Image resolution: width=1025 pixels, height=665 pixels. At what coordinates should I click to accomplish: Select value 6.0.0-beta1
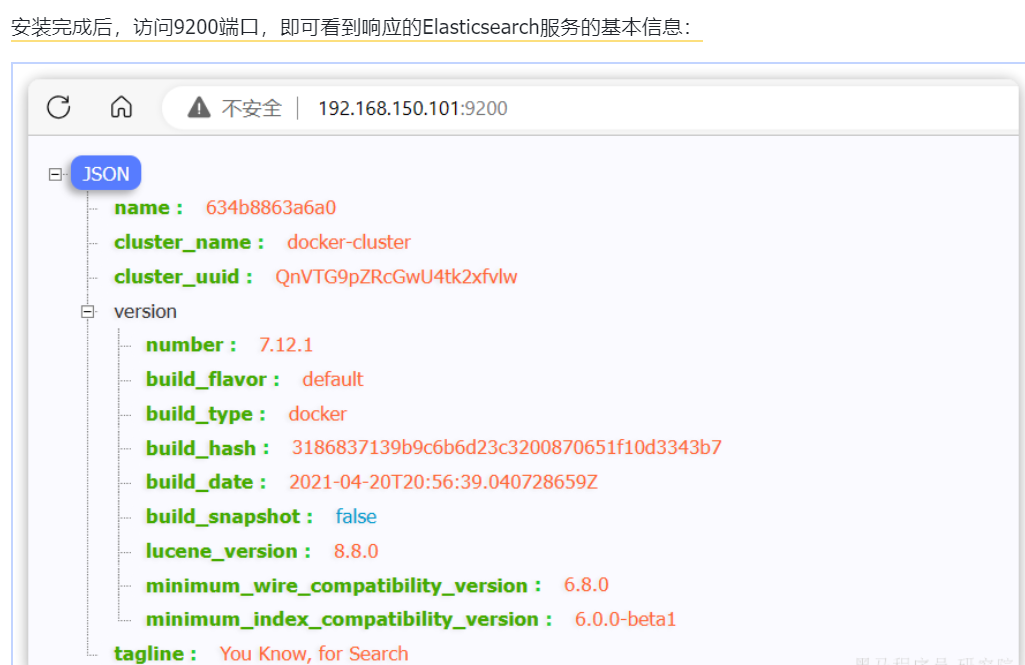(x=626, y=620)
